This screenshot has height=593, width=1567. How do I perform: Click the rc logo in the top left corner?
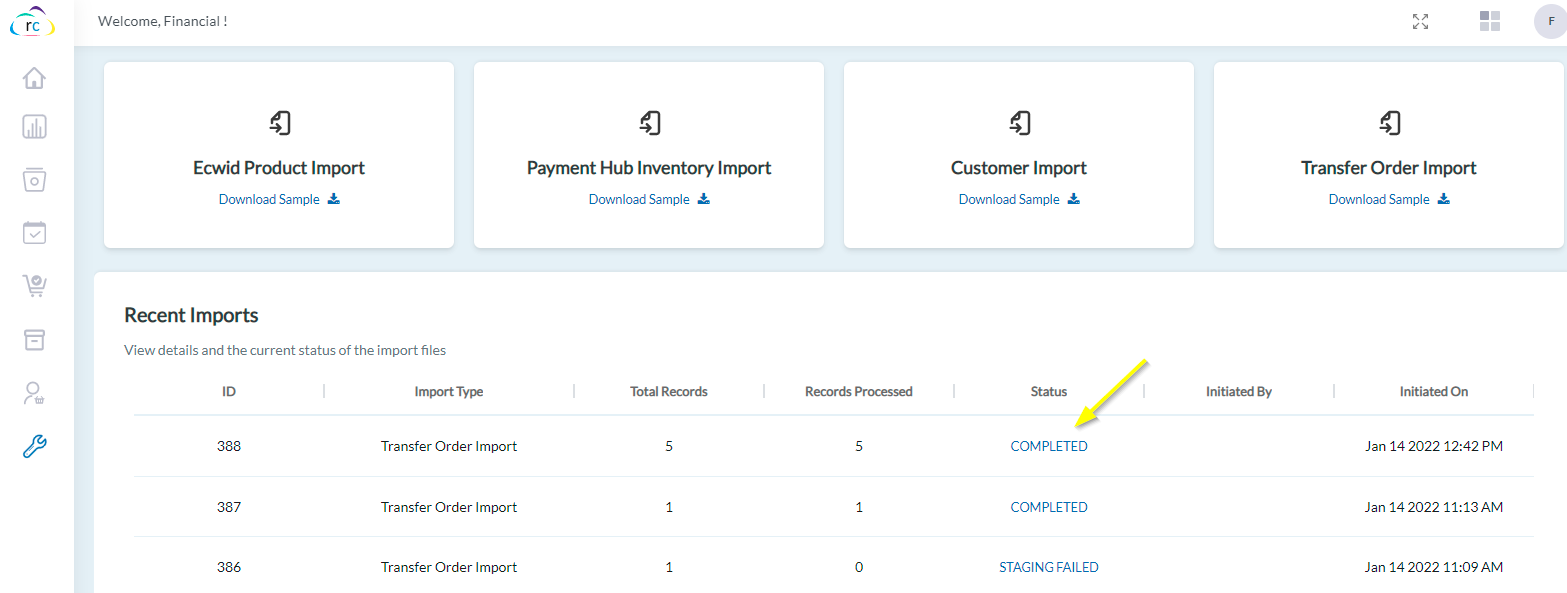tap(30, 22)
